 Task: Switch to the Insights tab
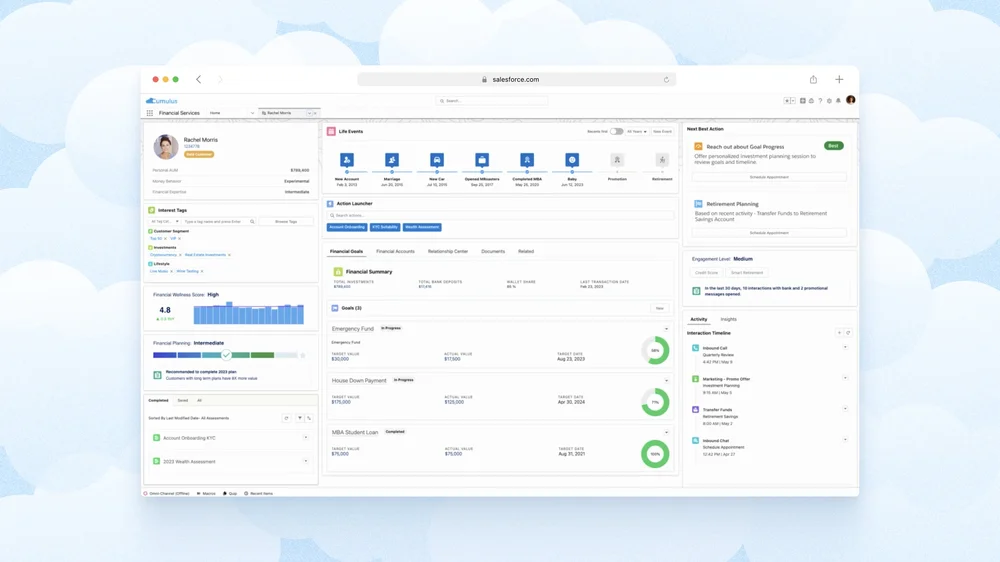(728, 319)
